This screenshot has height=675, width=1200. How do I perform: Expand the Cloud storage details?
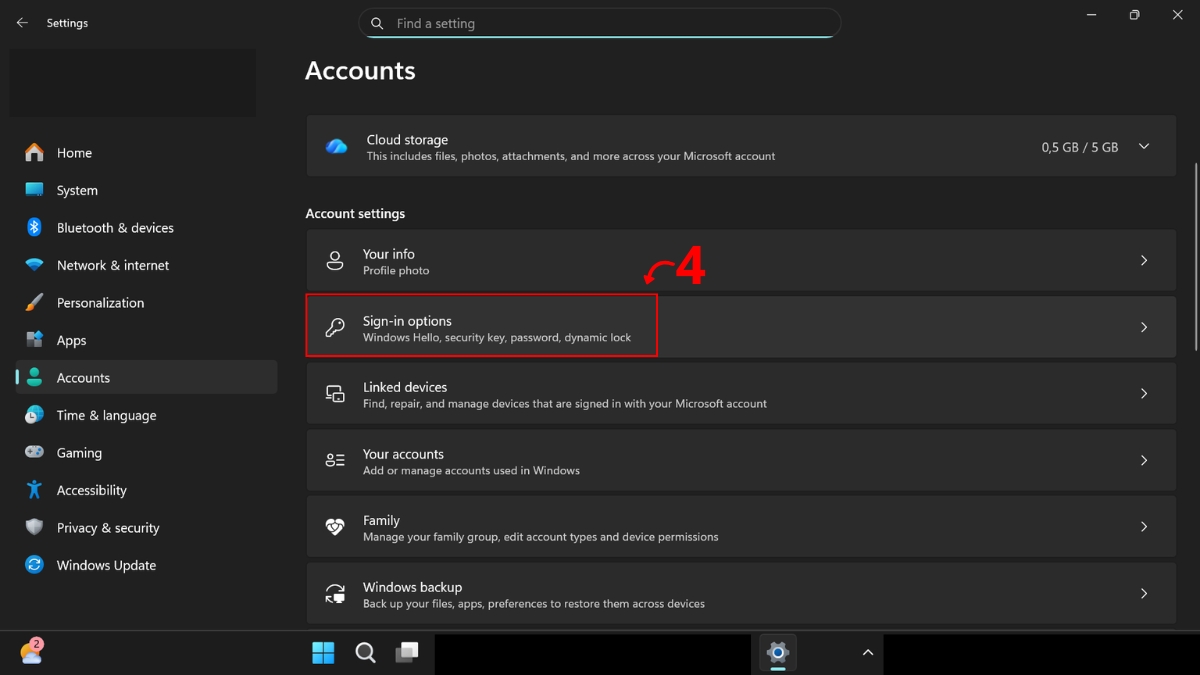1143,146
